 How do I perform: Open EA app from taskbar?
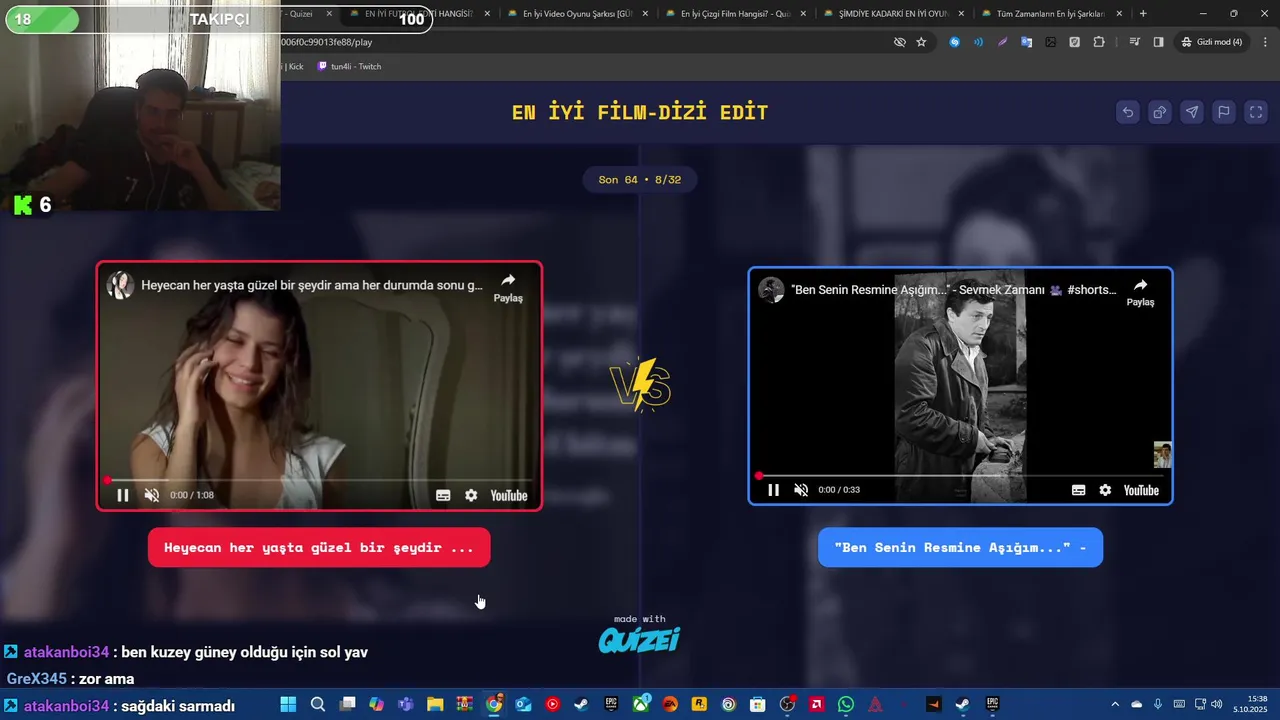click(670, 704)
